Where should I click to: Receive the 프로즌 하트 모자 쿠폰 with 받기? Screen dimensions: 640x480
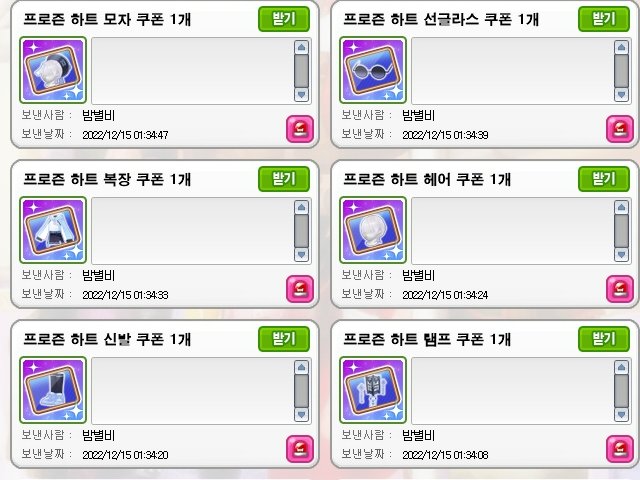tap(284, 19)
